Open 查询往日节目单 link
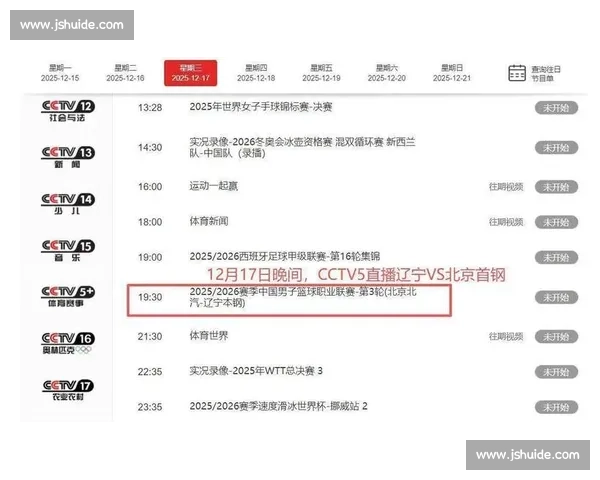The image size is (600, 480). coord(546,73)
